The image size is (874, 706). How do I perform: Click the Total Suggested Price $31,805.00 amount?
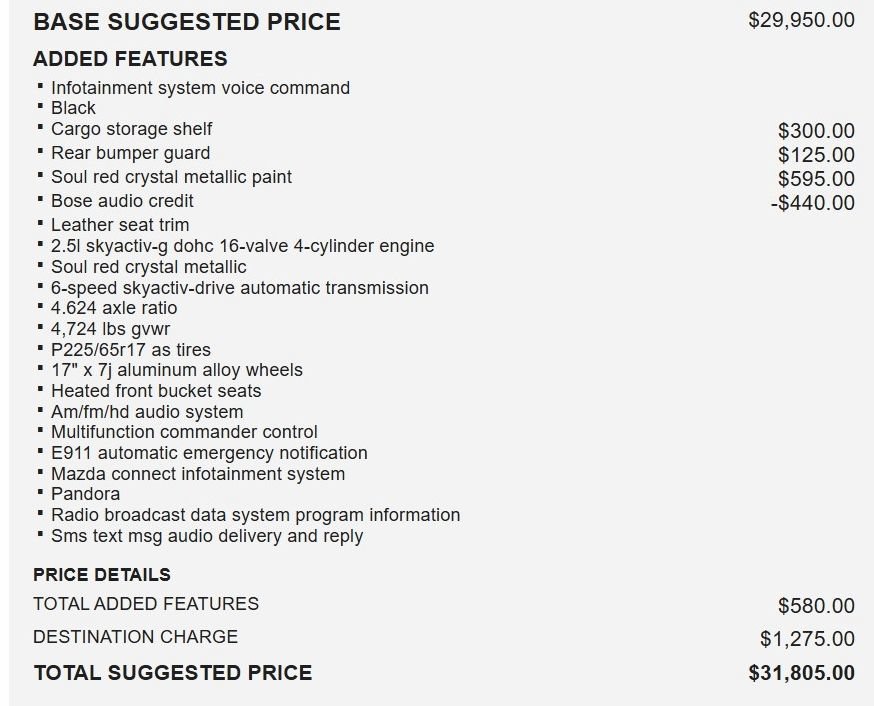(801, 673)
